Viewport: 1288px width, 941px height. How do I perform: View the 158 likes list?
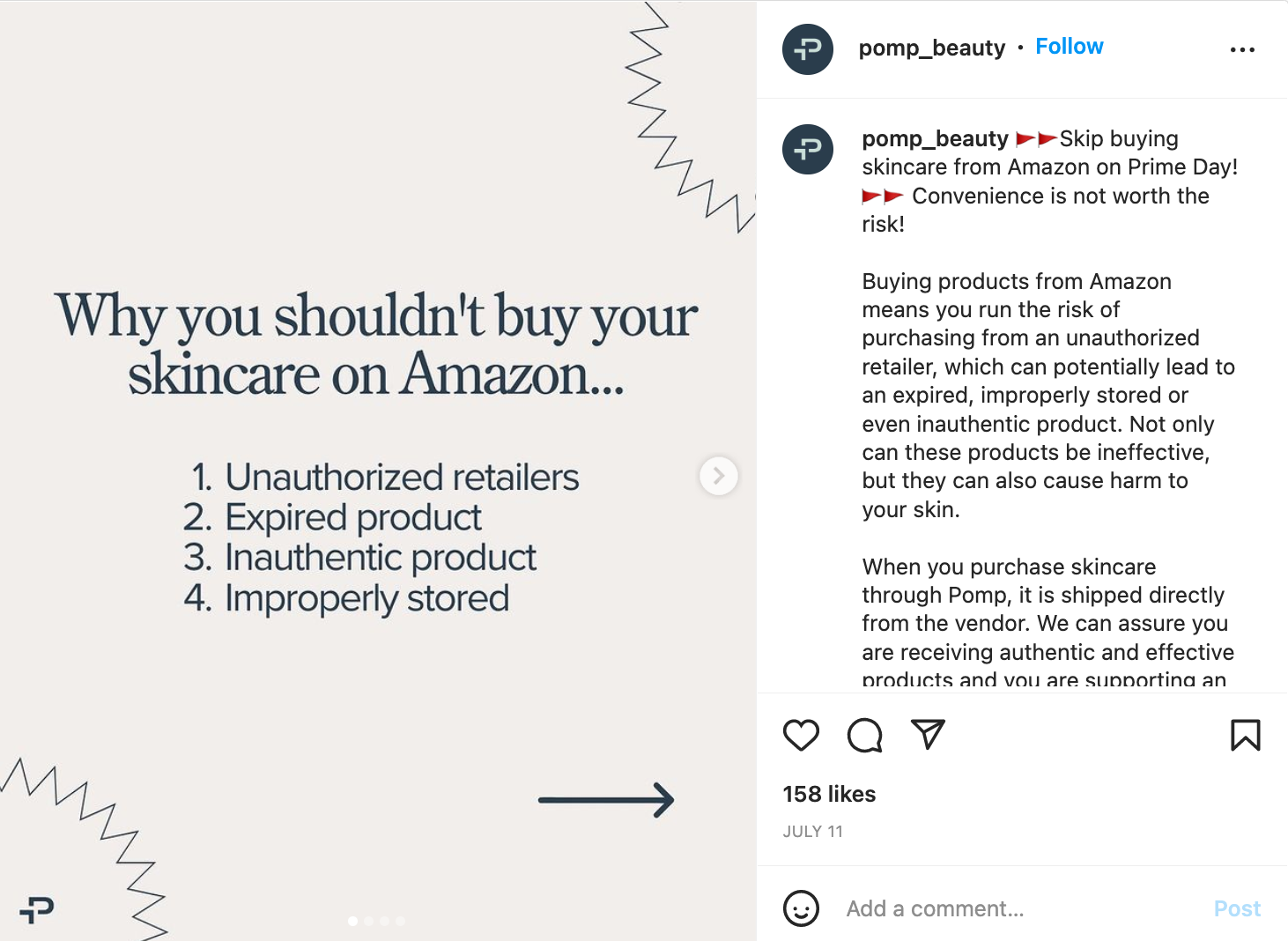[829, 794]
